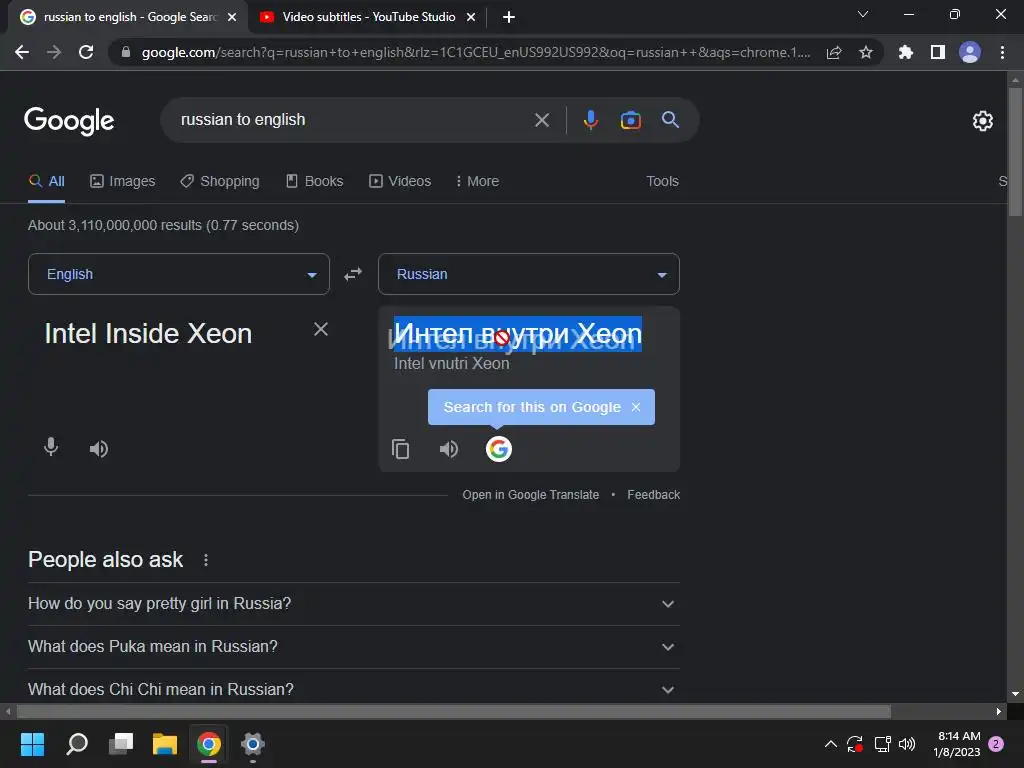Click the vertical scrollbar thumb
This screenshot has height=768, width=1024.
[1015, 152]
